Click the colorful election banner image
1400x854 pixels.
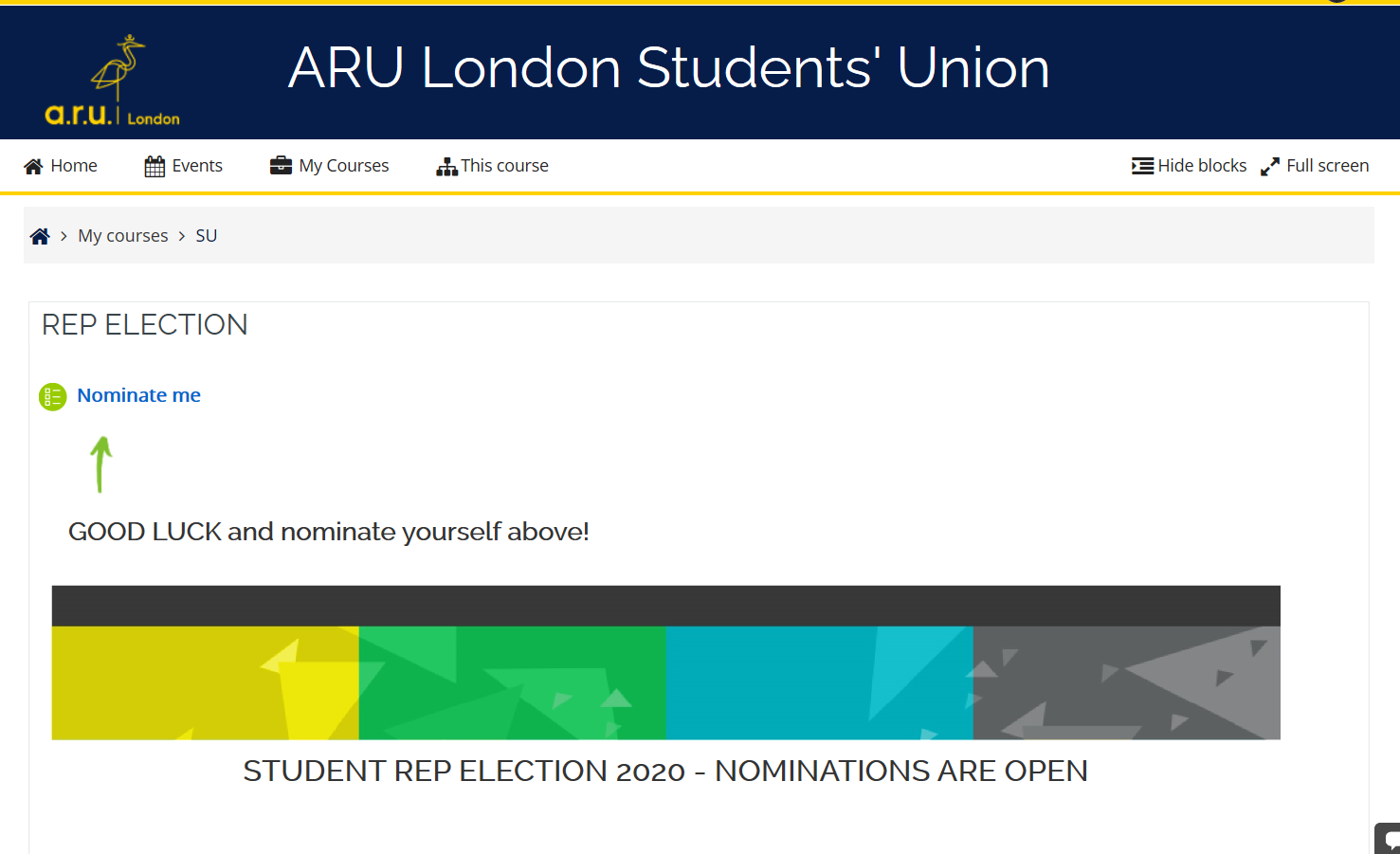pos(665,663)
